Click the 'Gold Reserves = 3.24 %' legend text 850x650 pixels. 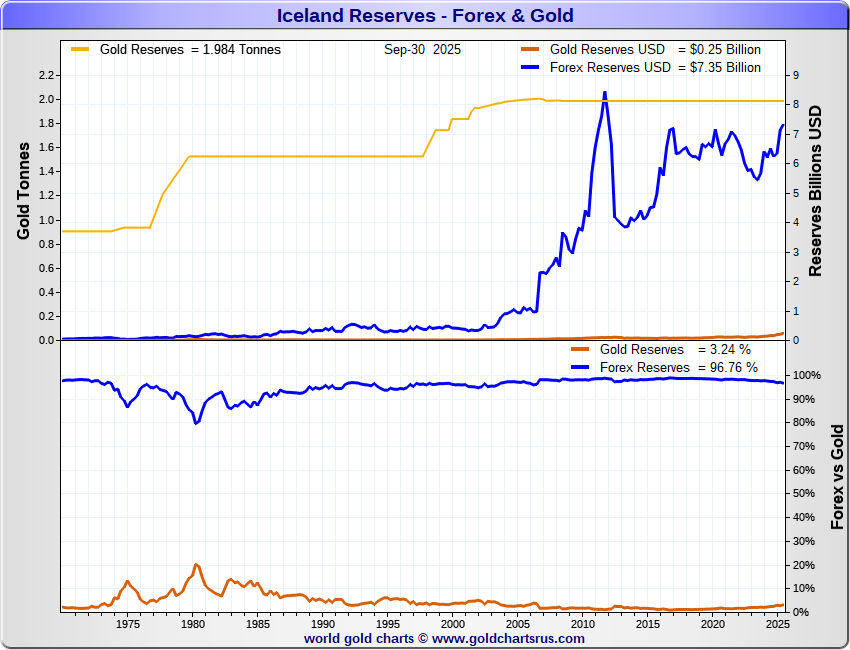point(675,350)
